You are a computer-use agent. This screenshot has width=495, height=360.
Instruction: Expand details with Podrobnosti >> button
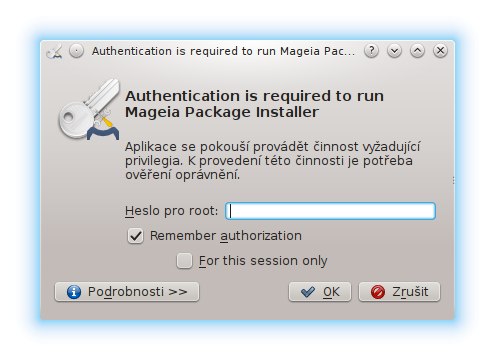[127, 292]
